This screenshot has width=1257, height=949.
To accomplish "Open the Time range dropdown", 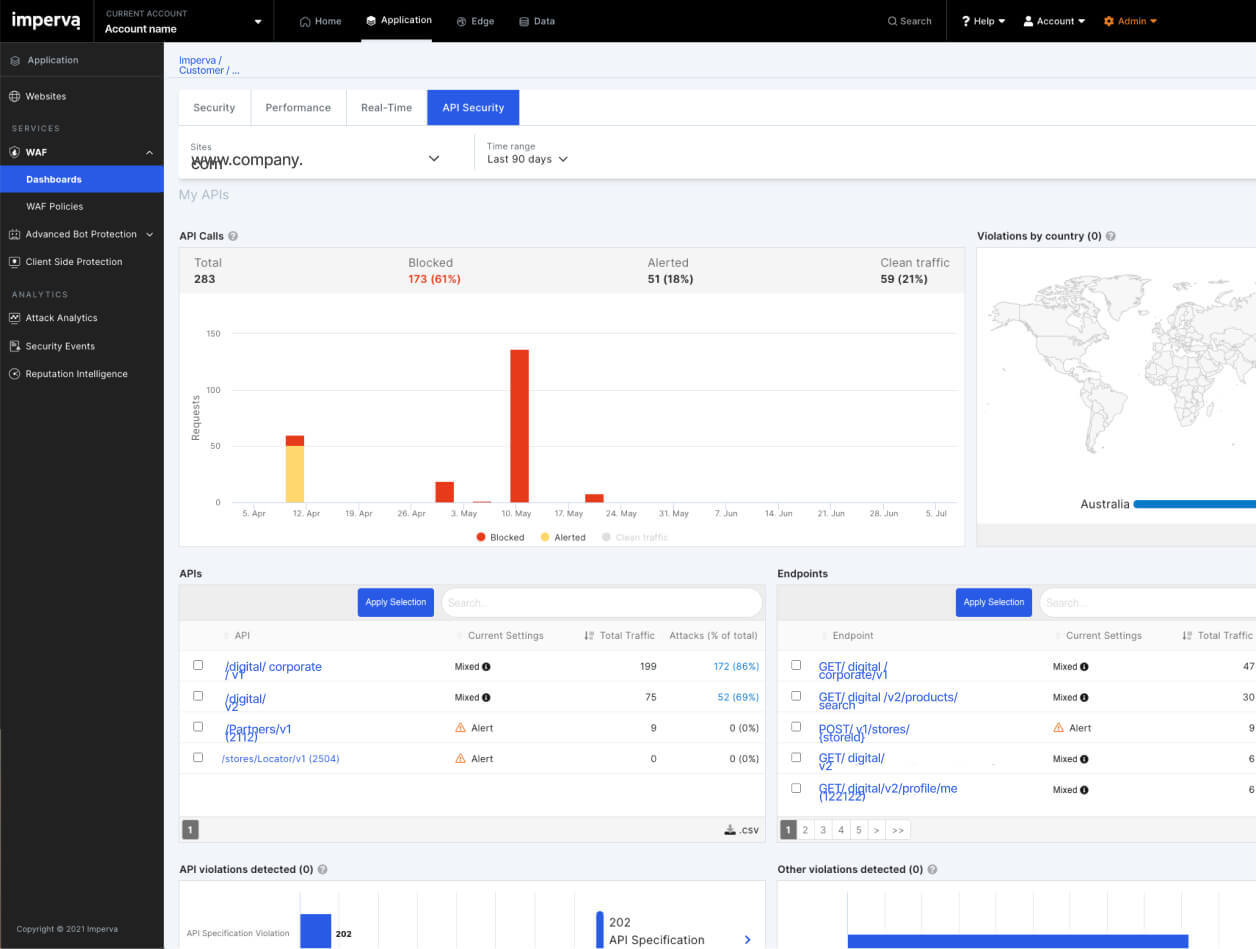I will click(x=526, y=159).
